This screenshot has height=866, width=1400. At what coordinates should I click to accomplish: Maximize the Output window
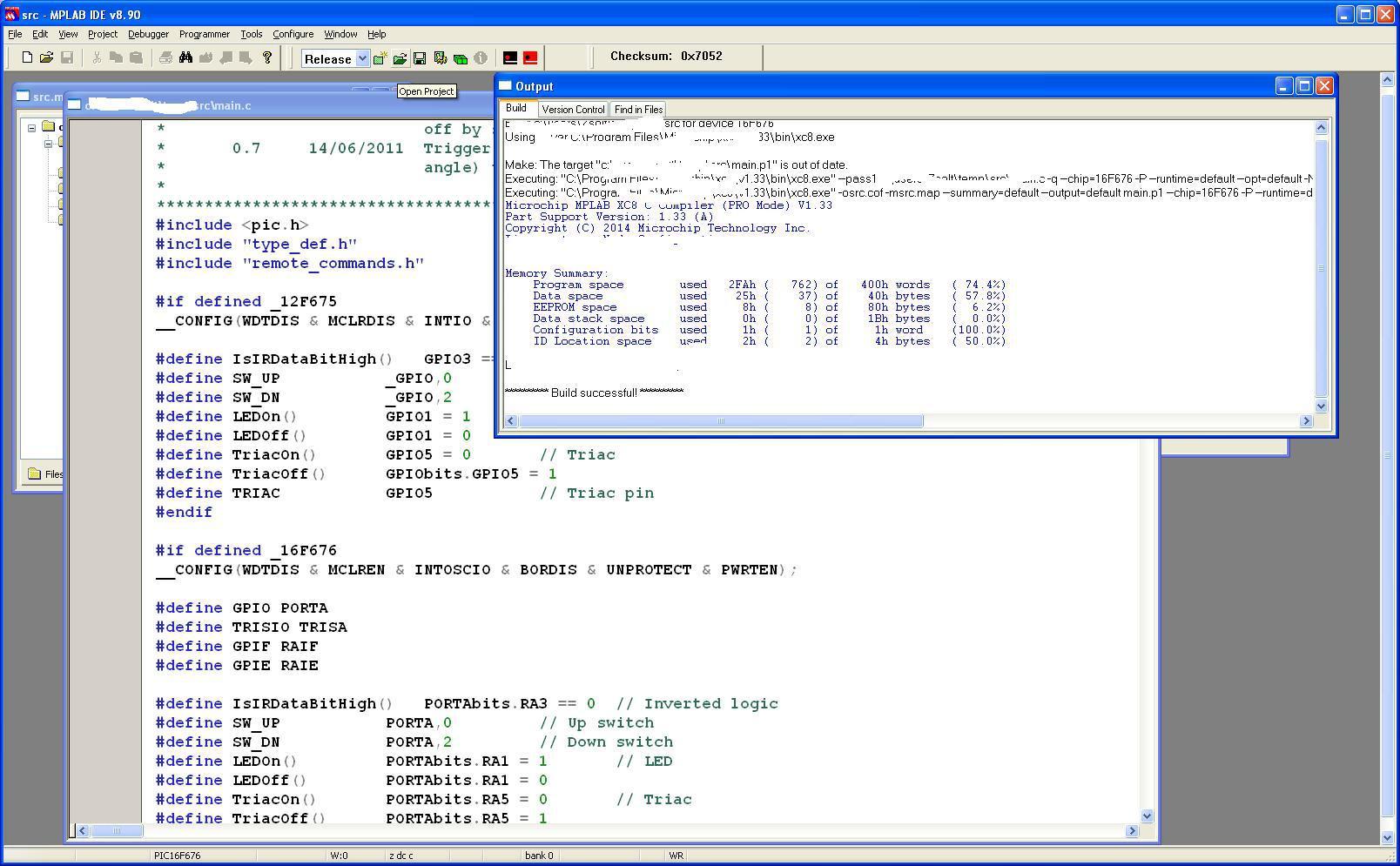pyautogui.click(x=1304, y=85)
